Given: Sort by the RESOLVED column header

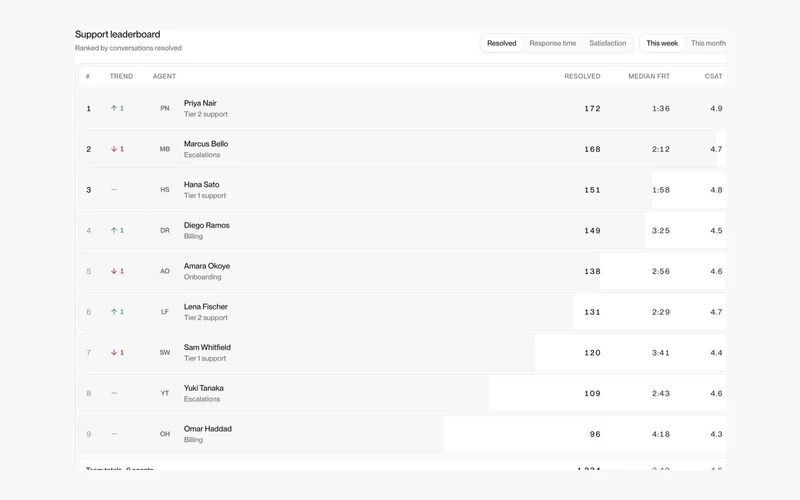Looking at the screenshot, I should click(x=582, y=76).
